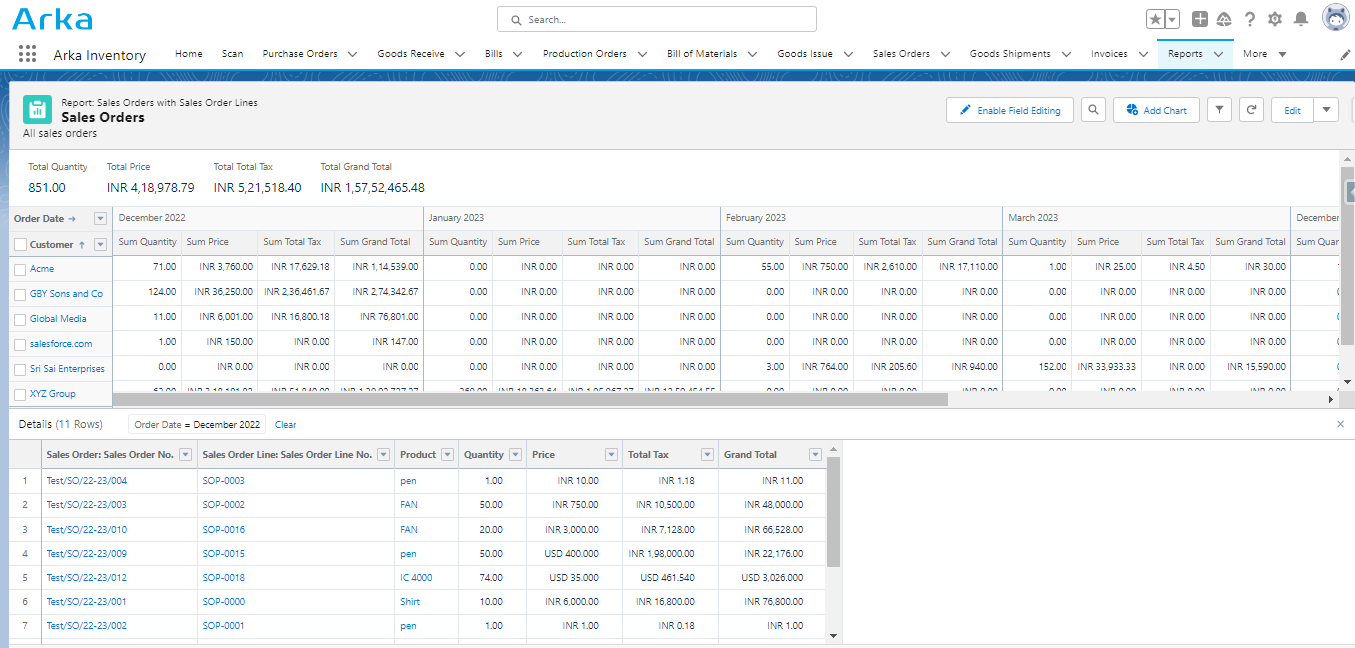This screenshot has width=1355, height=648.
Task: Go to the Home tab
Action: (188, 54)
